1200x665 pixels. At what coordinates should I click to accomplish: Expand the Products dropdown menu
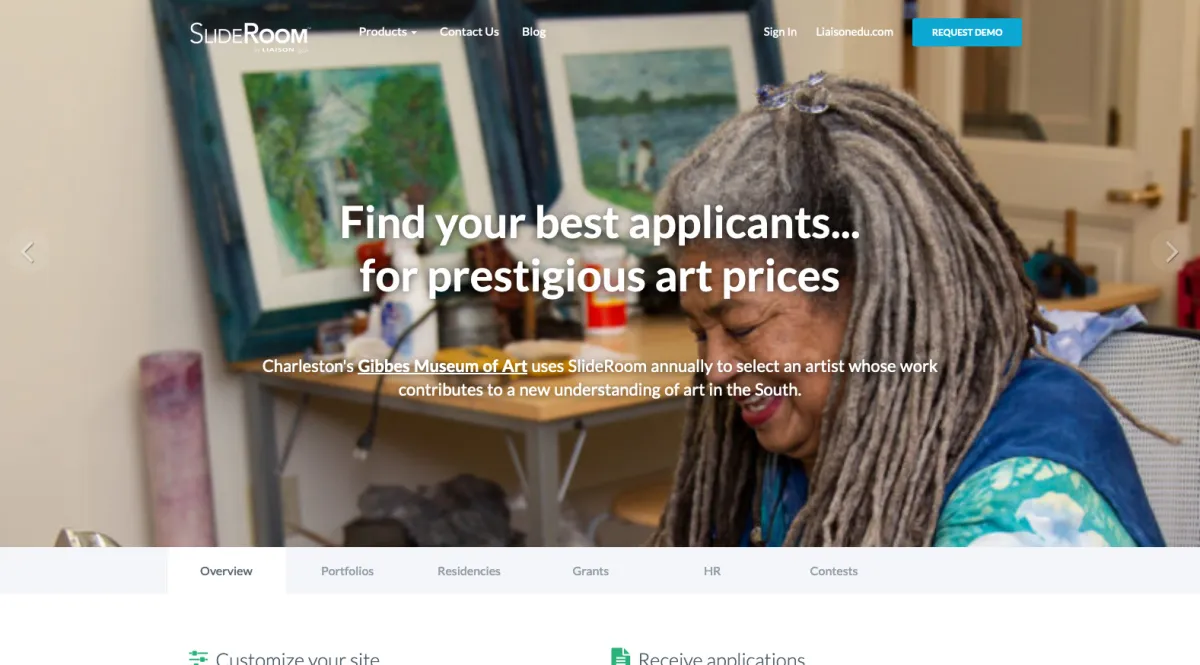388,32
